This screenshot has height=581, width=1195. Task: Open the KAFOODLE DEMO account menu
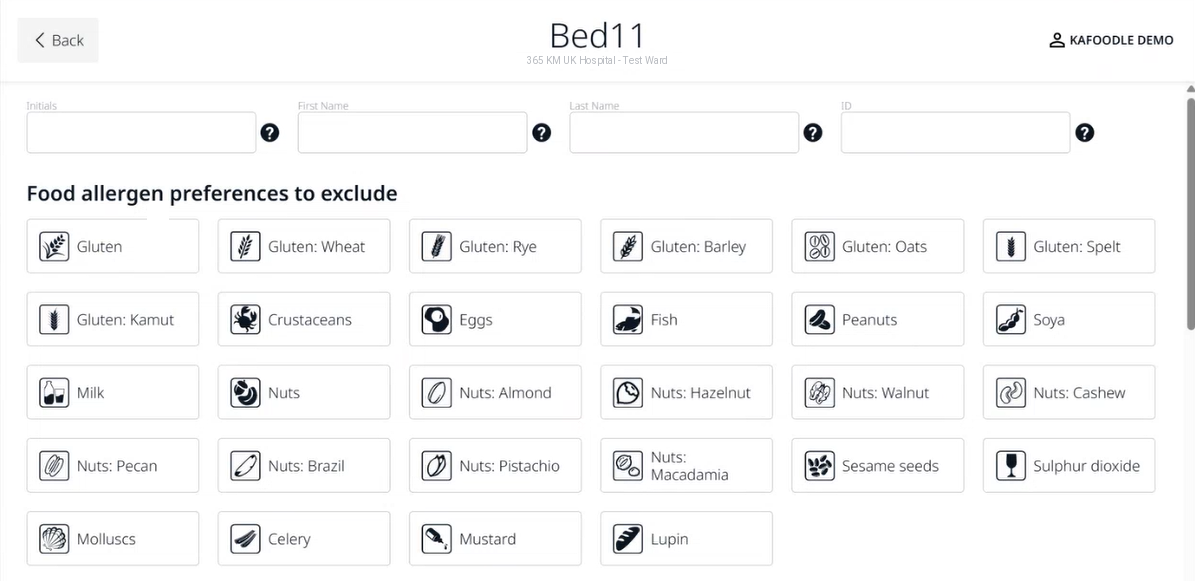tap(1111, 40)
